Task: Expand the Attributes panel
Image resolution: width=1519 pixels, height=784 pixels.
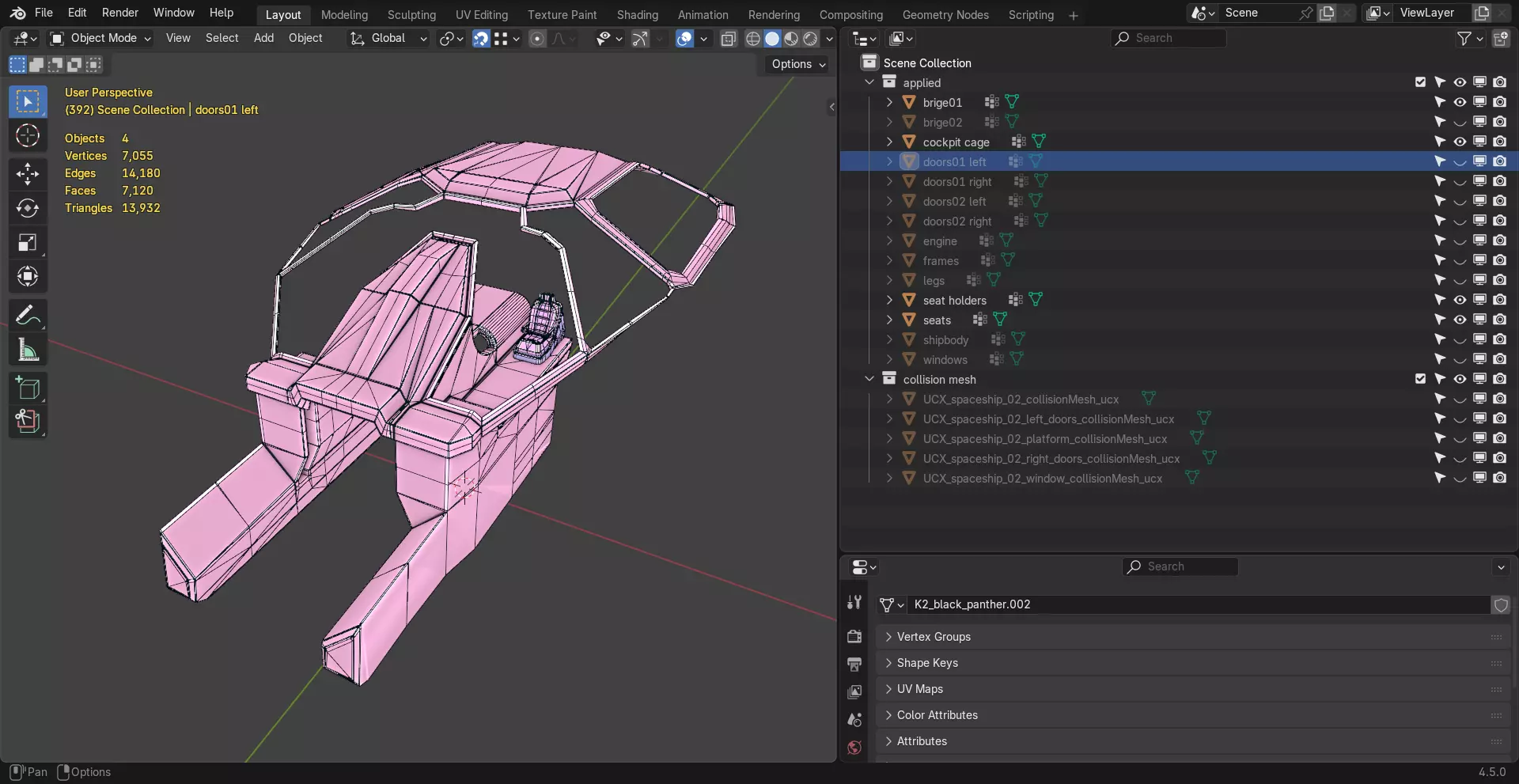Action: 1194,741
